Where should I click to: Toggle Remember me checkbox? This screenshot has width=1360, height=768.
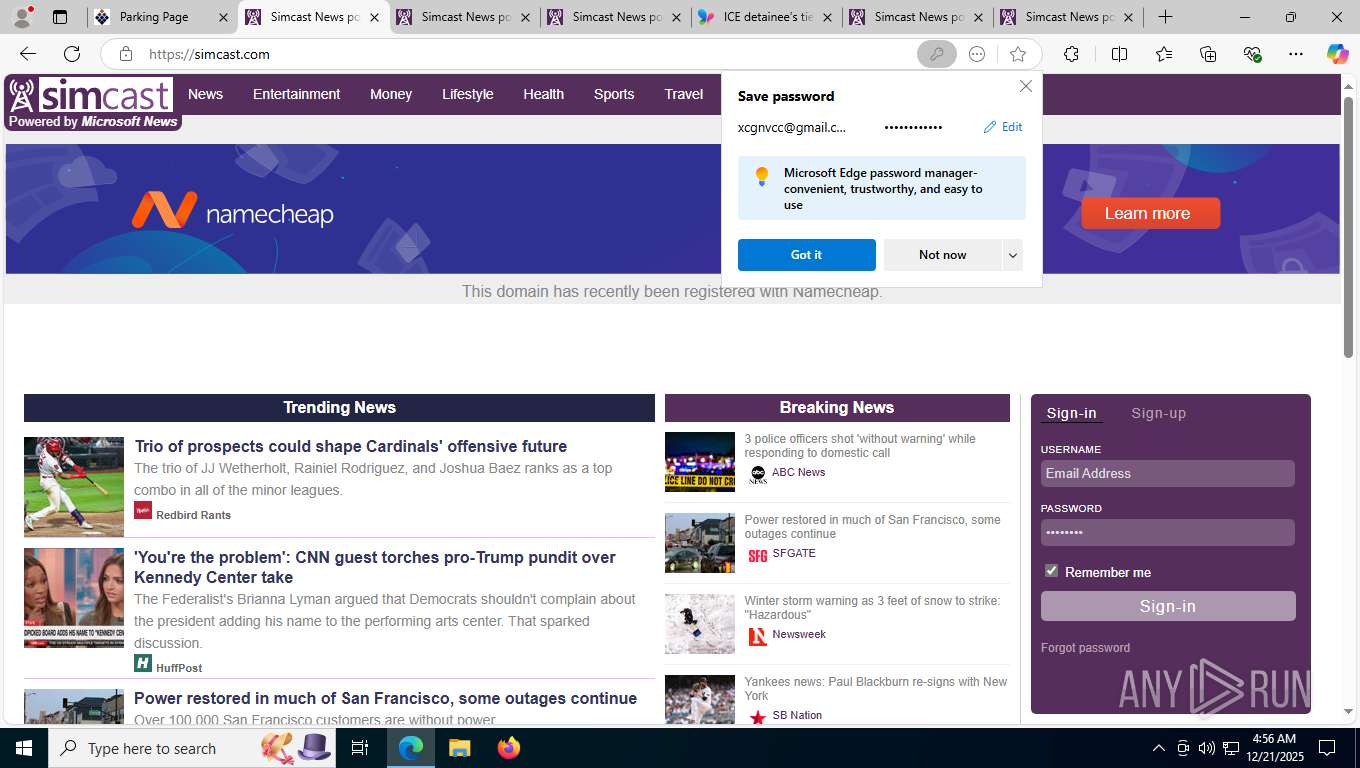click(x=1051, y=571)
